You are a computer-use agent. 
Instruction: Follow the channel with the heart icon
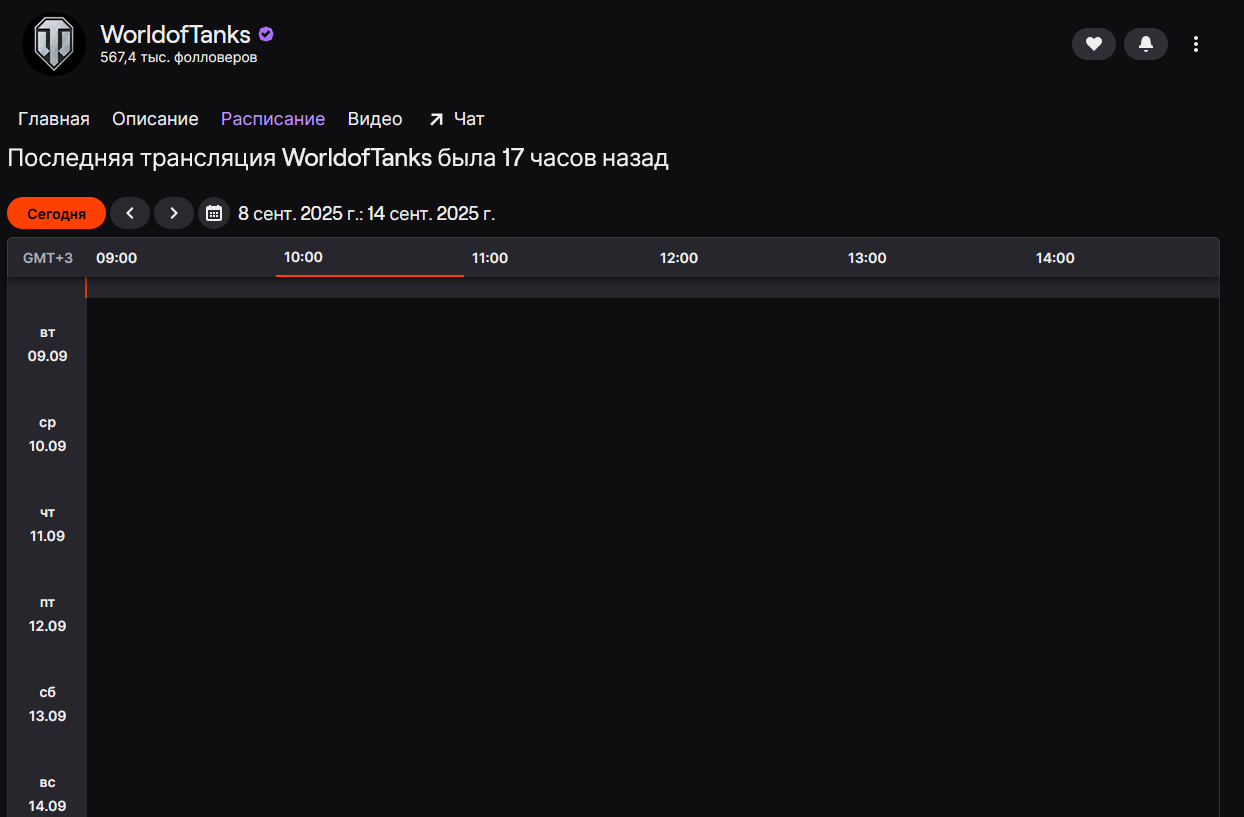click(x=1094, y=44)
